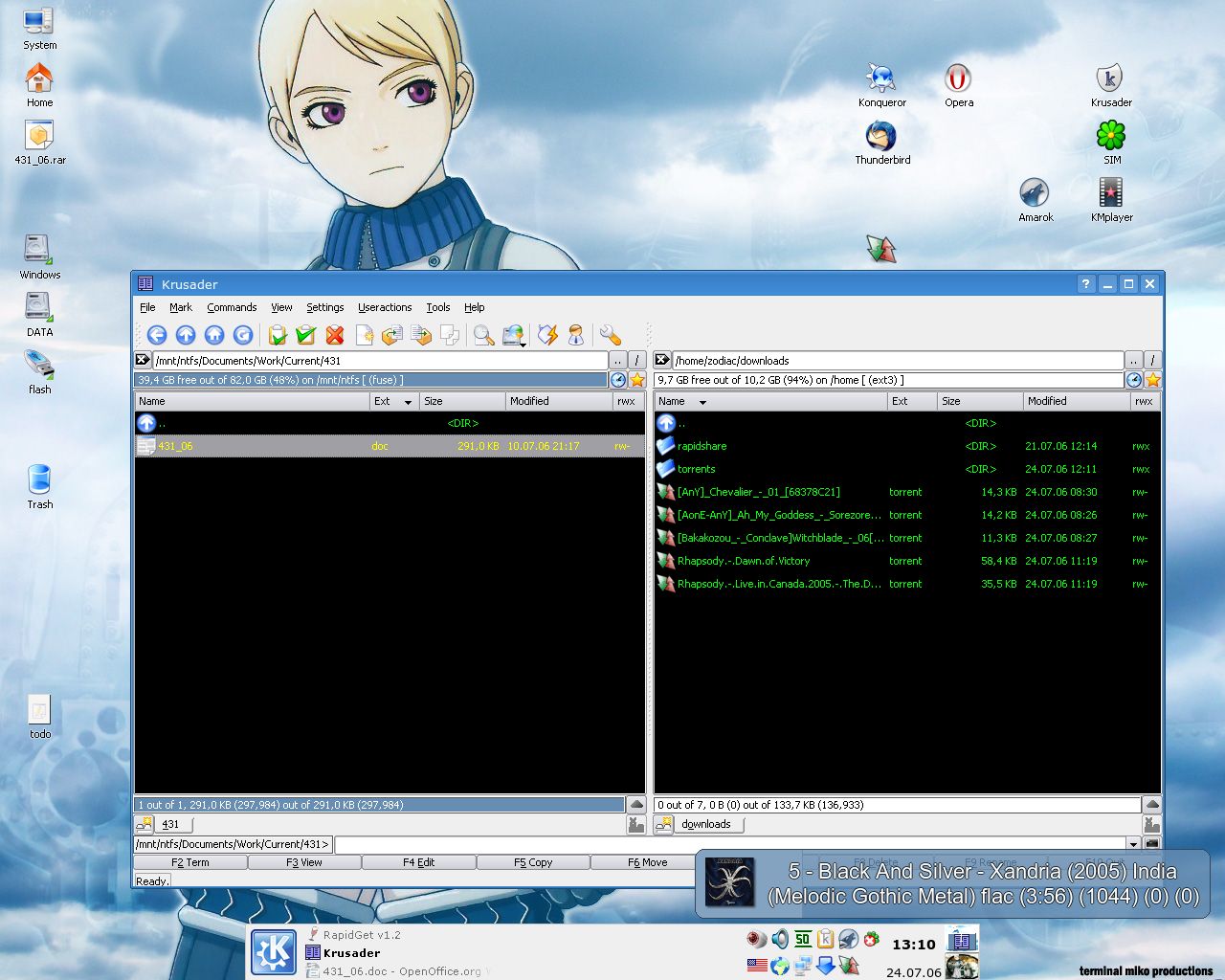Select the [AnY]_Chevalier torrent file row
This screenshot has width=1225, height=980.
(x=907, y=492)
